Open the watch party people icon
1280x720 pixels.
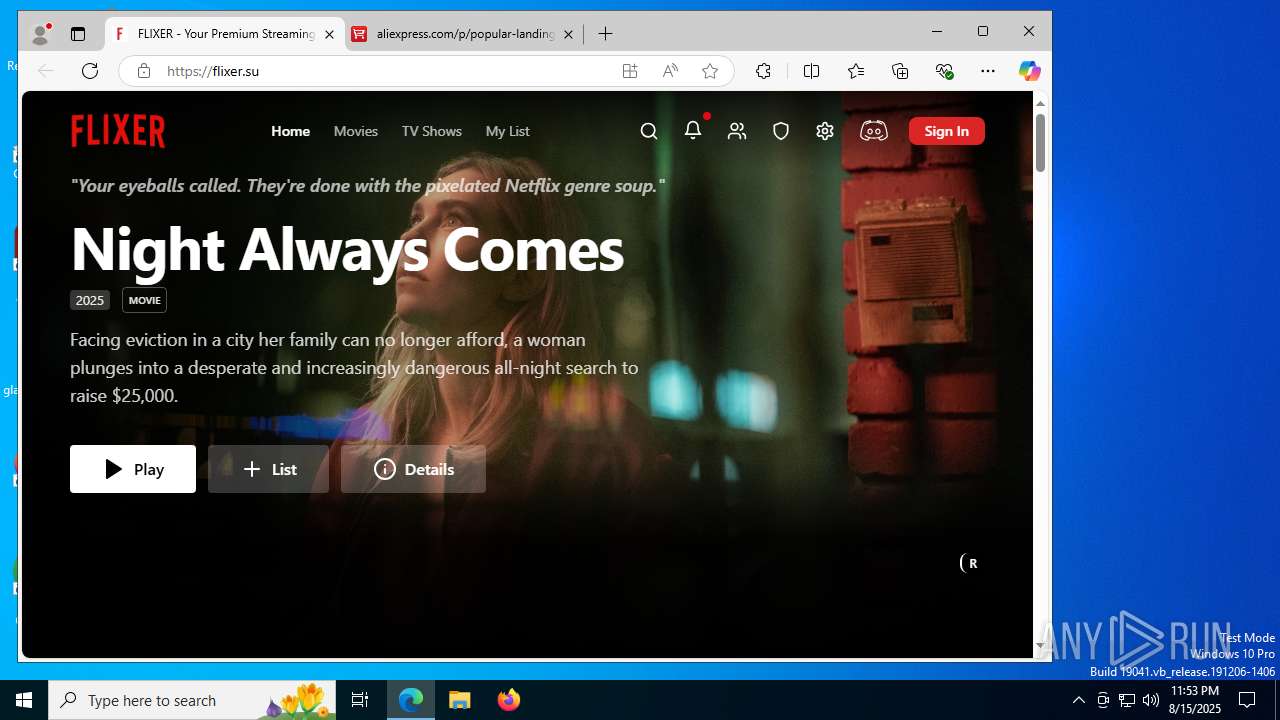click(737, 131)
